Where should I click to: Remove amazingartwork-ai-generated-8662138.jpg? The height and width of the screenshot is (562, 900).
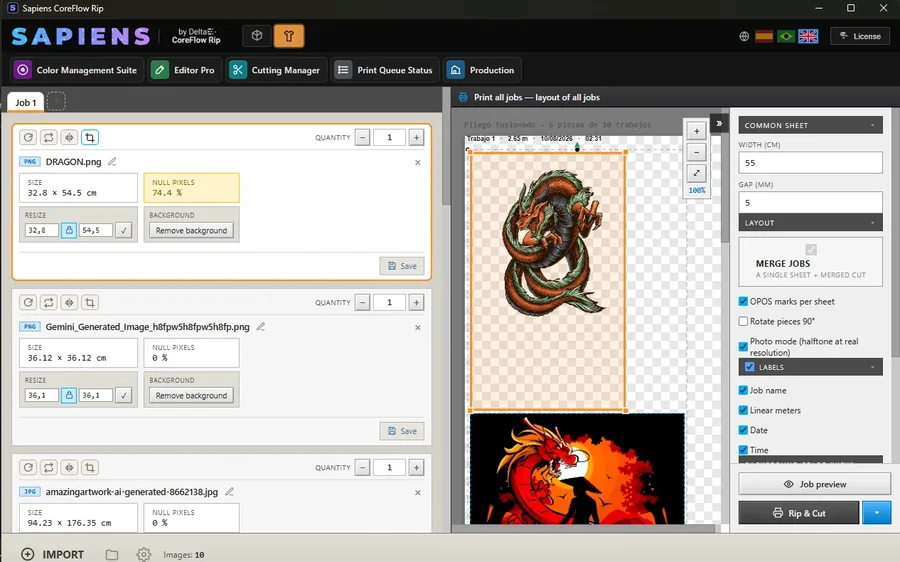[418, 493]
